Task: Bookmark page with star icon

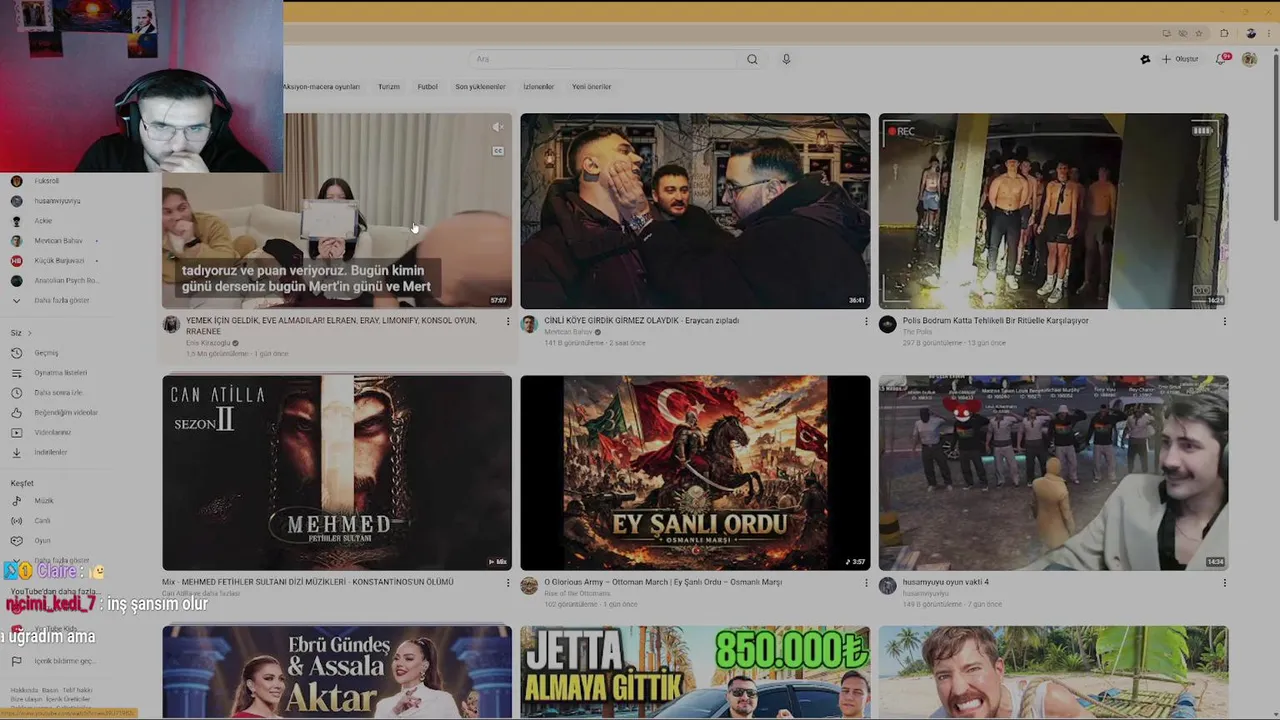Action: coord(1199,33)
